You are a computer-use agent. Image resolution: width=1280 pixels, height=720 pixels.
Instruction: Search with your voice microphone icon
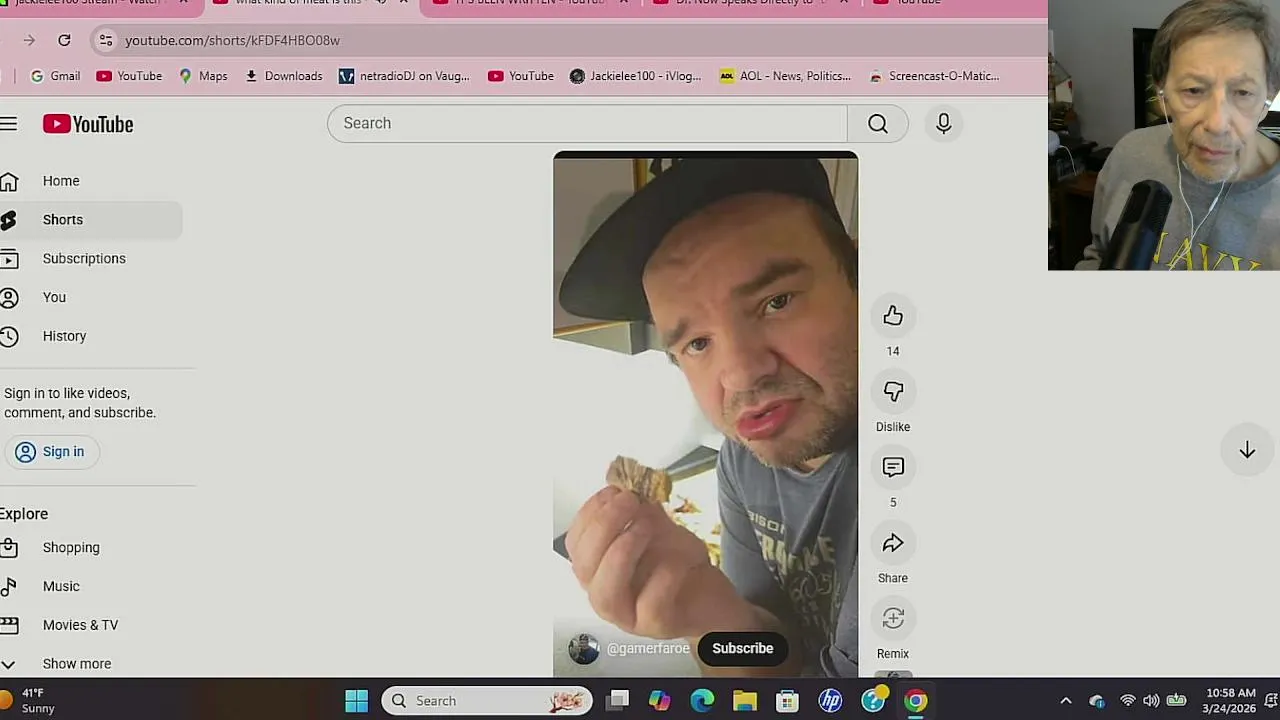click(x=943, y=123)
